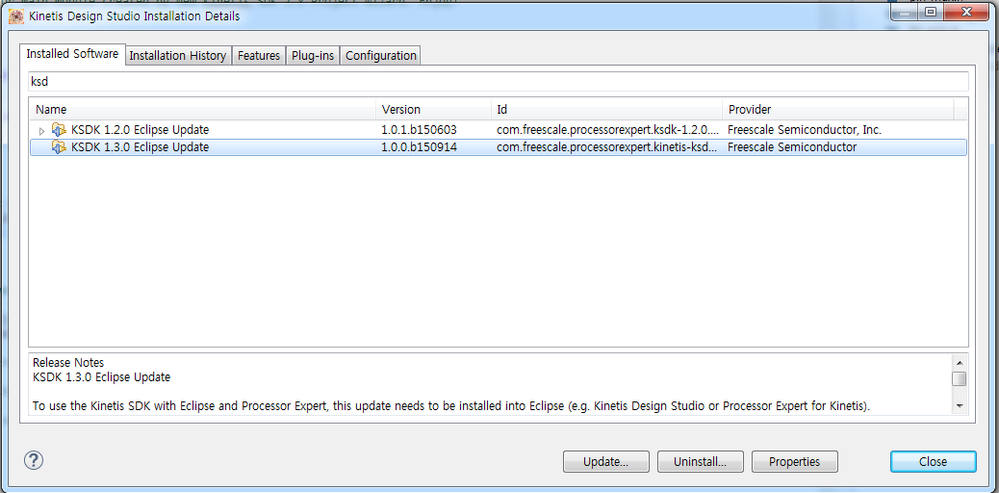Sort the list by the Name column header
The width and height of the screenshot is (999, 493).
[203, 110]
